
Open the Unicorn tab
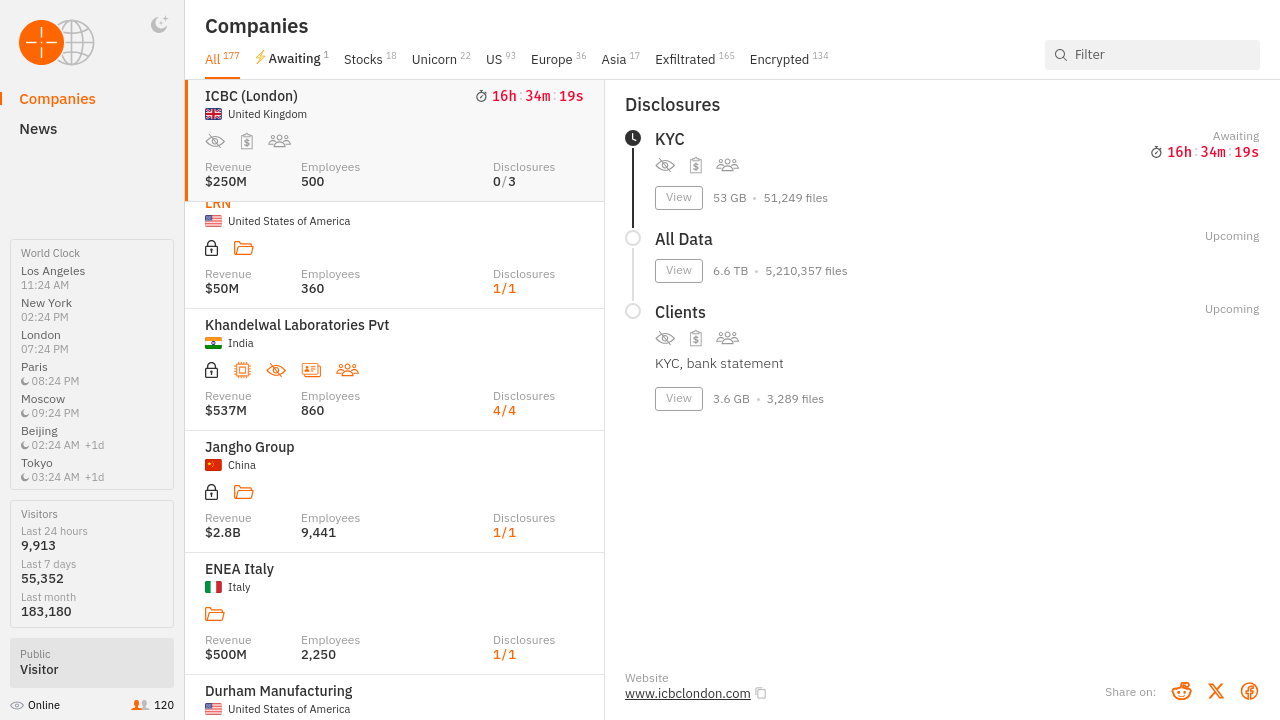tap(434, 60)
